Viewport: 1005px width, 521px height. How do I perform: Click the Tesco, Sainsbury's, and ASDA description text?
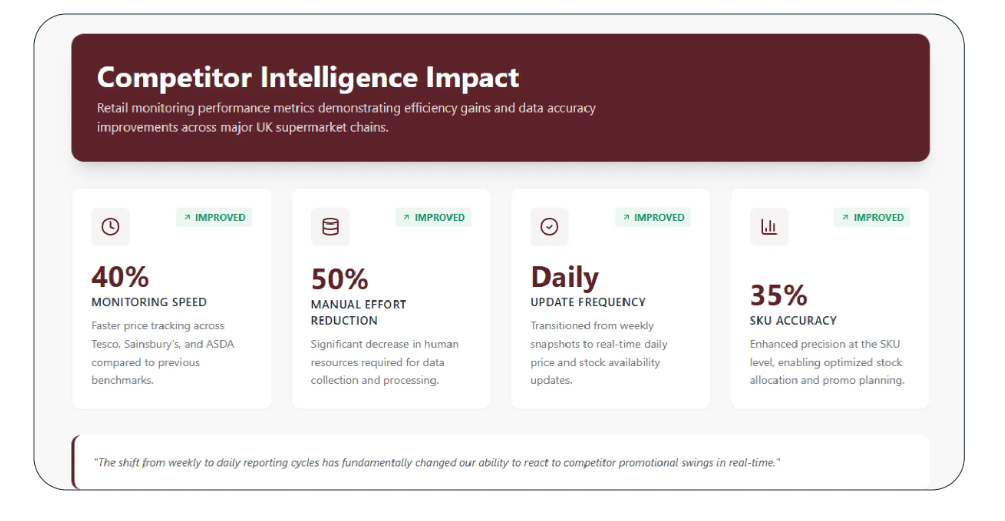tap(162, 344)
